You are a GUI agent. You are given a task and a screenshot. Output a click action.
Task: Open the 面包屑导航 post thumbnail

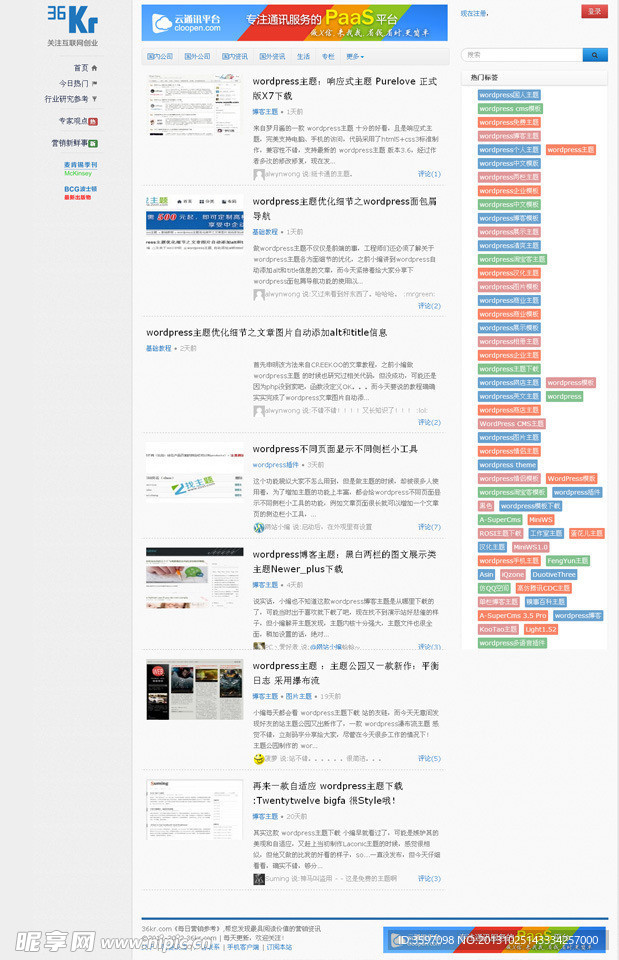194,223
